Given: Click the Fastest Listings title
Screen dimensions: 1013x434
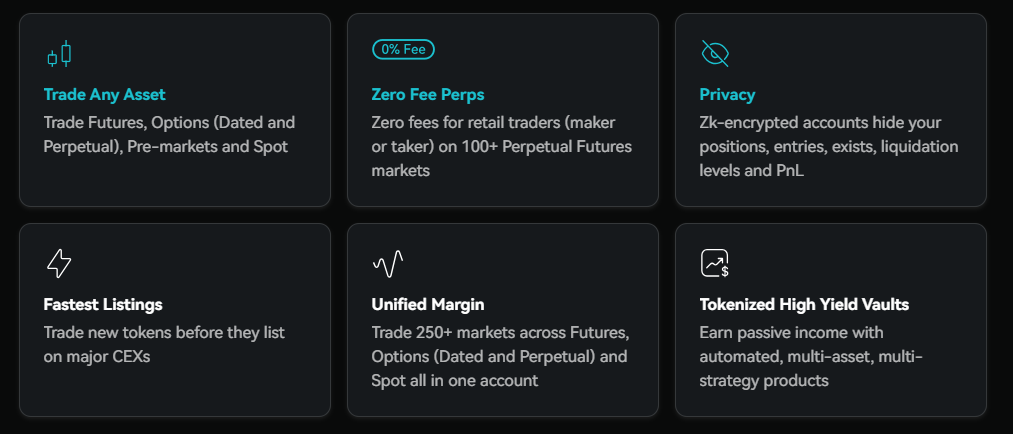Looking at the screenshot, I should point(103,304).
